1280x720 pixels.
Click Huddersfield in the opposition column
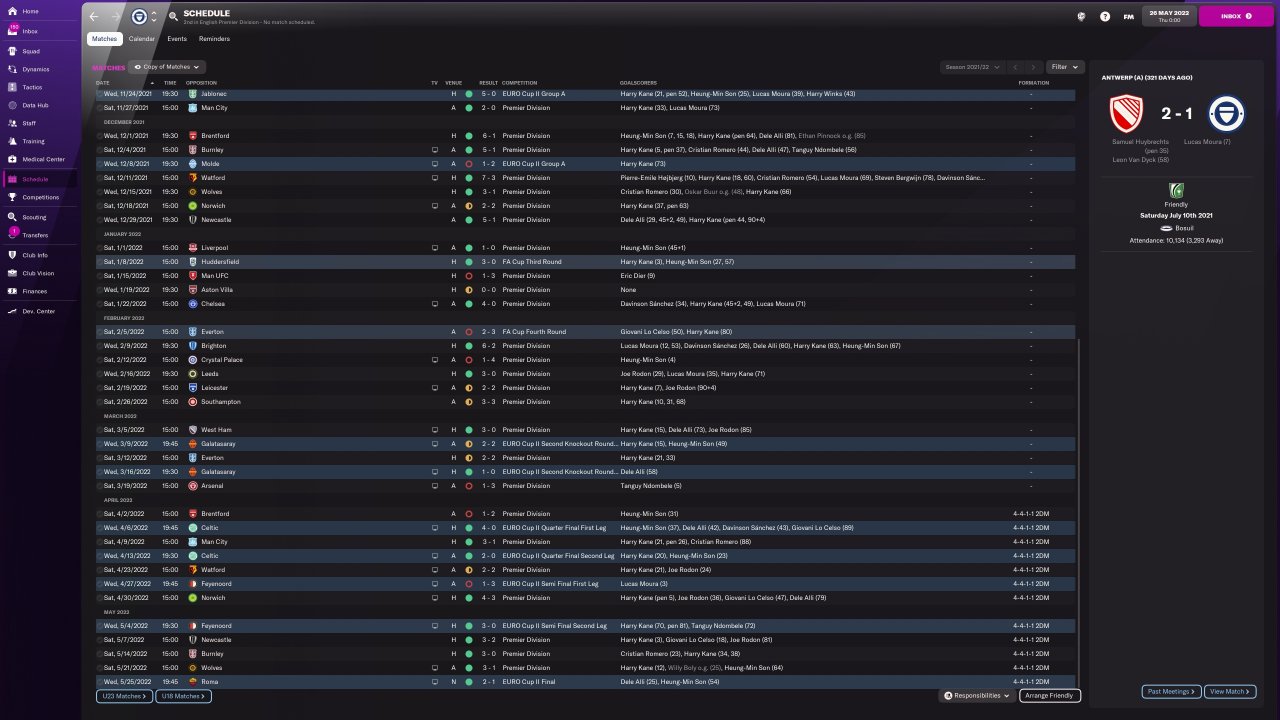[x=220, y=262]
